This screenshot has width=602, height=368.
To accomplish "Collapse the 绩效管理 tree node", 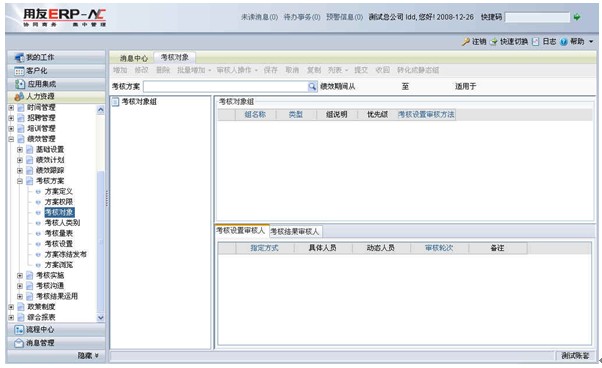I will (11, 139).
